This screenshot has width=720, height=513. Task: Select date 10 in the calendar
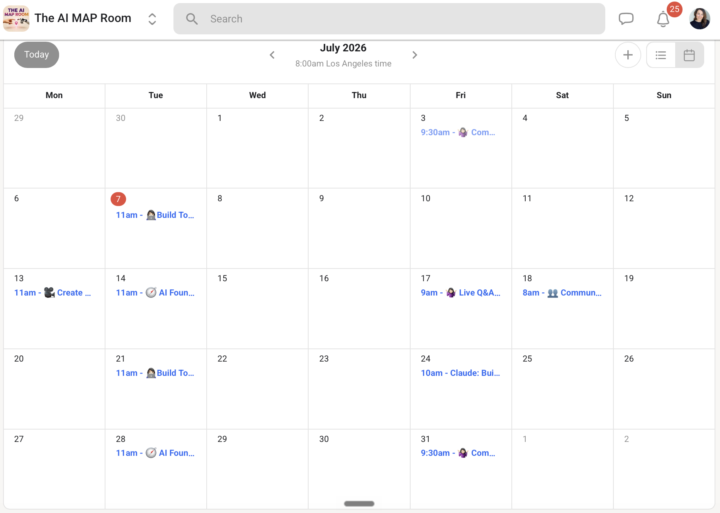pos(426,198)
